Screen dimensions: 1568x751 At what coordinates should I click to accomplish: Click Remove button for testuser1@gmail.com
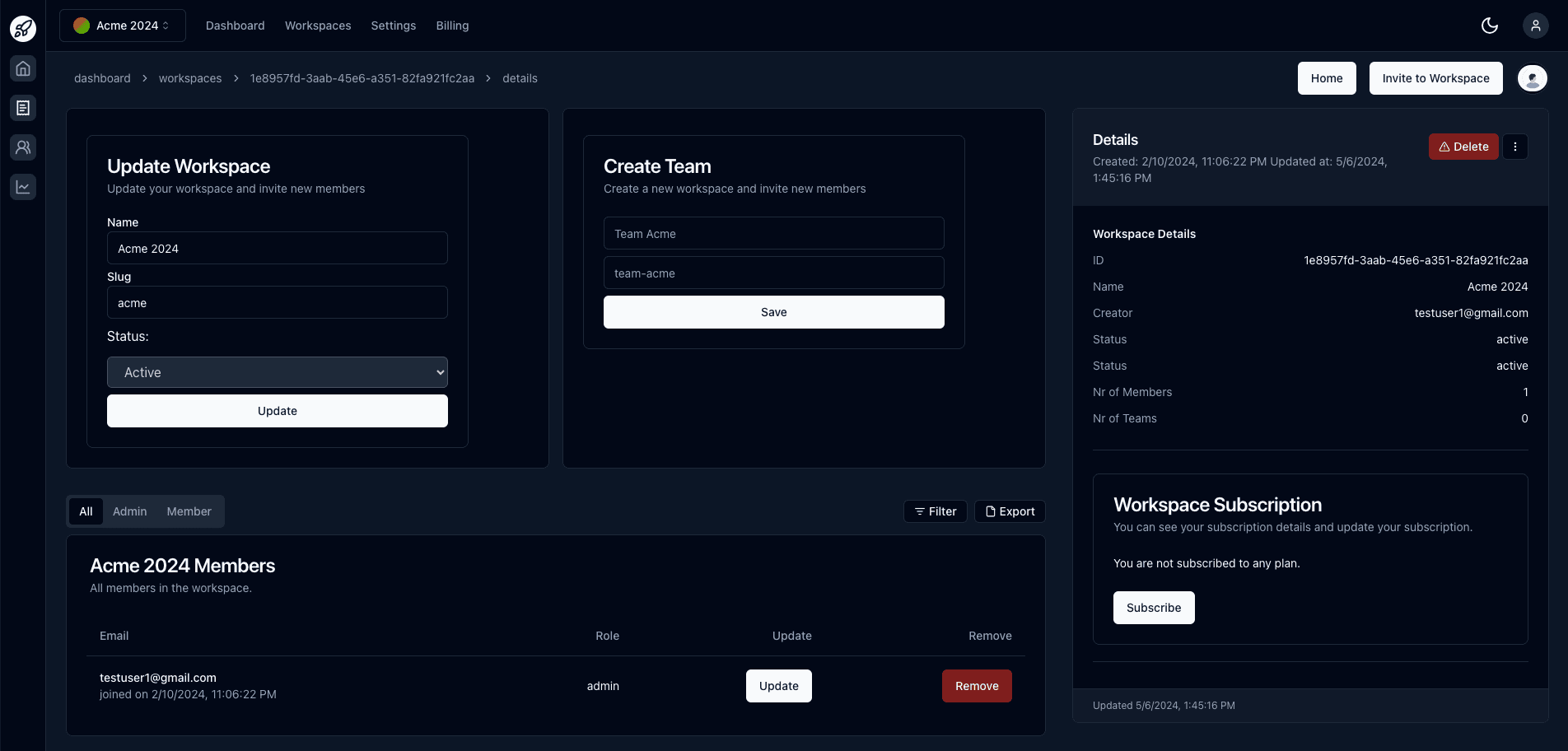977,686
